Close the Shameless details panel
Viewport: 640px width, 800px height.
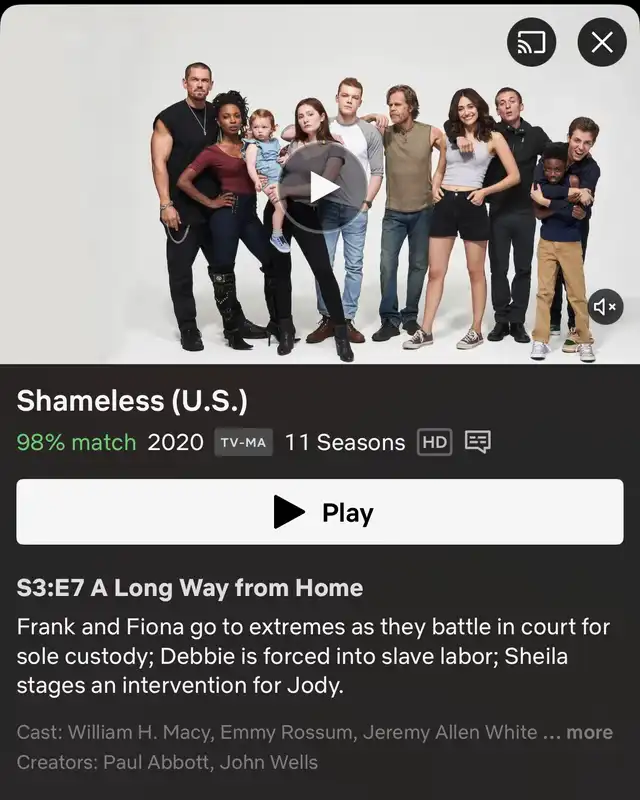[602, 42]
